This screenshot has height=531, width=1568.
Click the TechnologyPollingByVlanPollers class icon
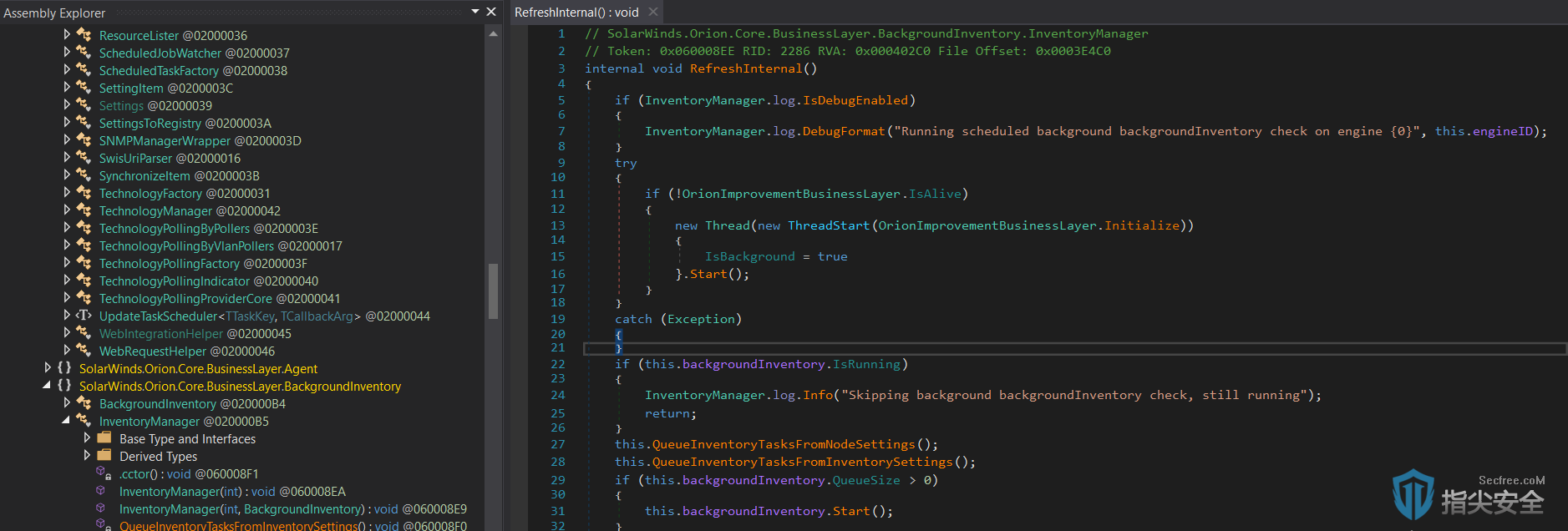84,245
